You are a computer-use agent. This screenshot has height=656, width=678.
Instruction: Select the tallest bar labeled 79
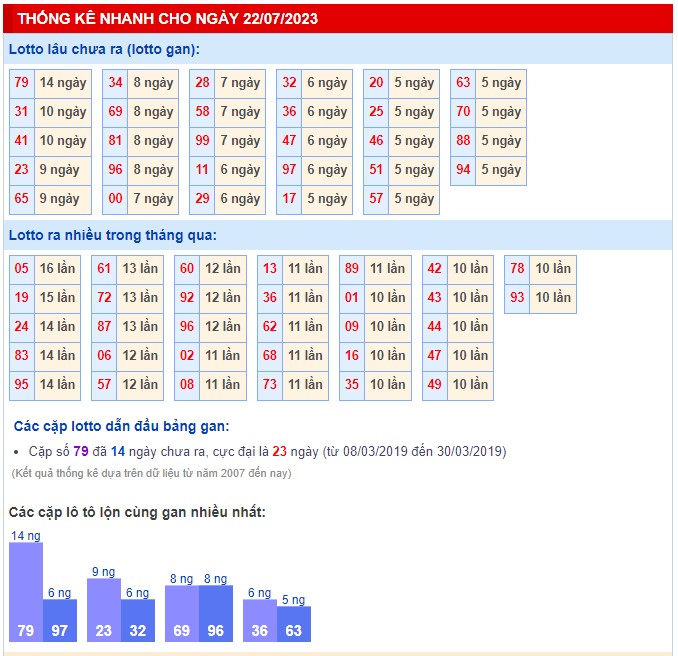[x=26, y=592]
